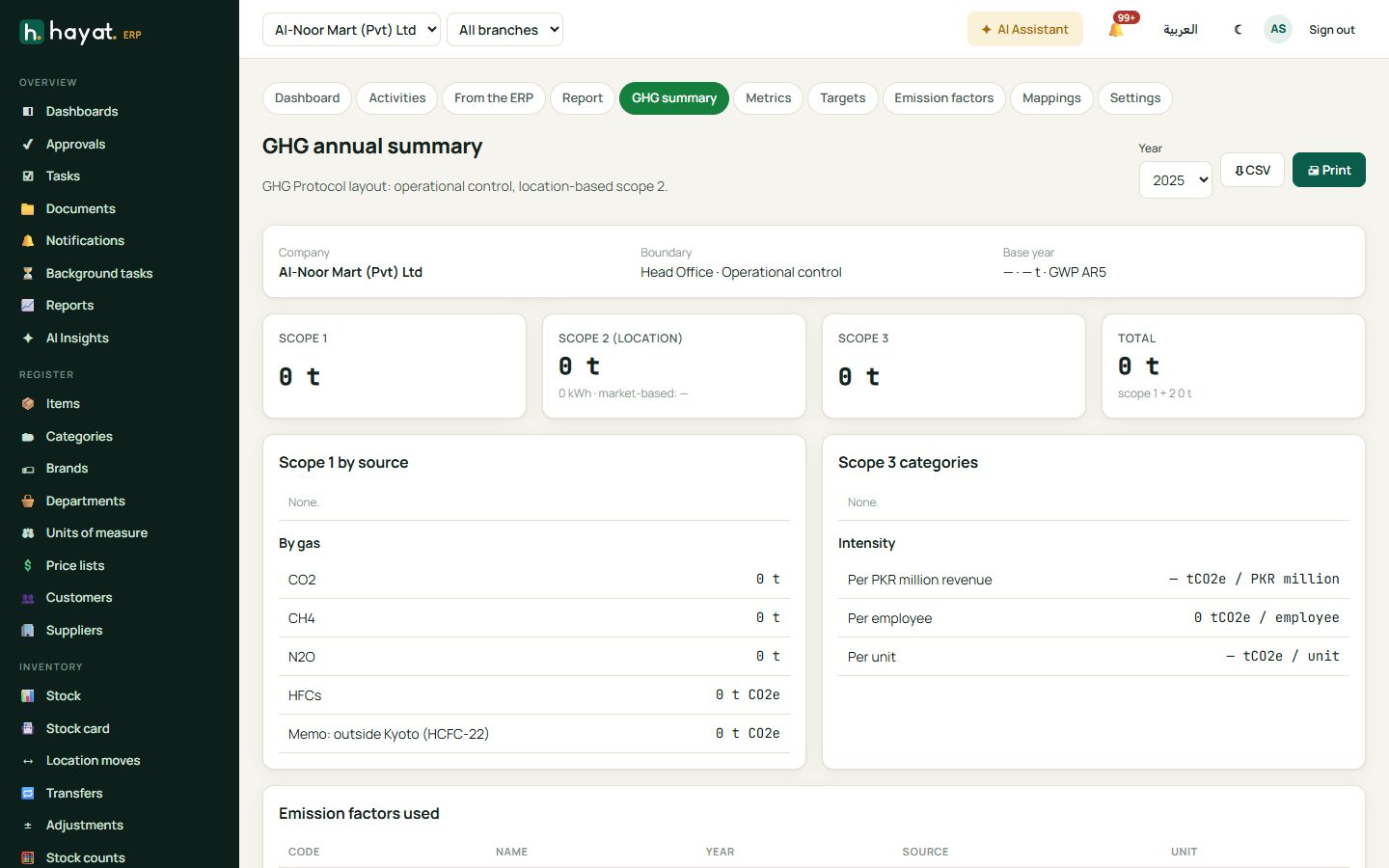
Task: Click the Departments icon in sidebar
Action: pyautogui.click(x=28, y=502)
